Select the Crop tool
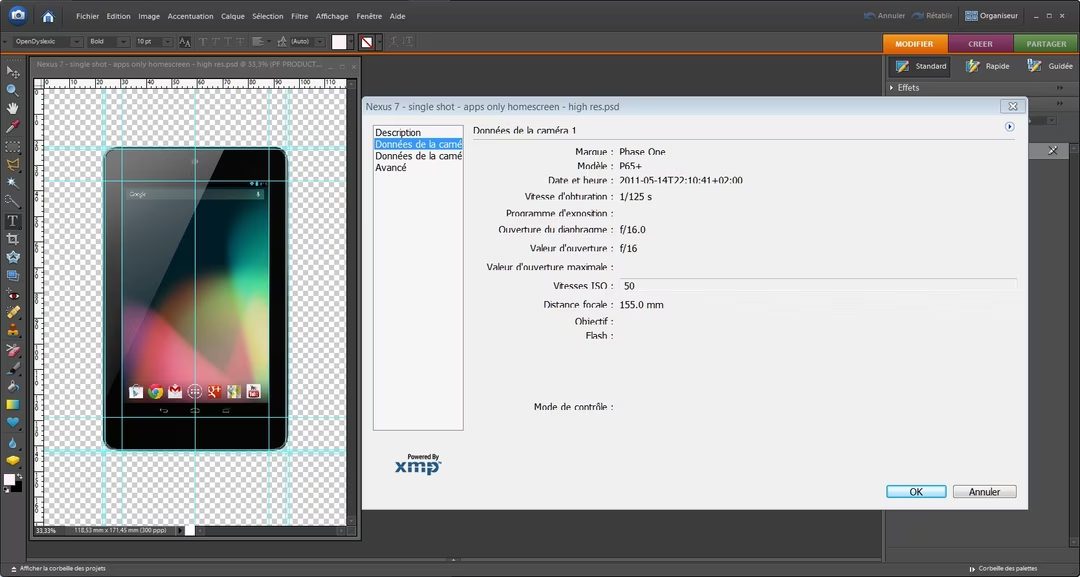1080x577 pixels. click(x=12, y=239)
